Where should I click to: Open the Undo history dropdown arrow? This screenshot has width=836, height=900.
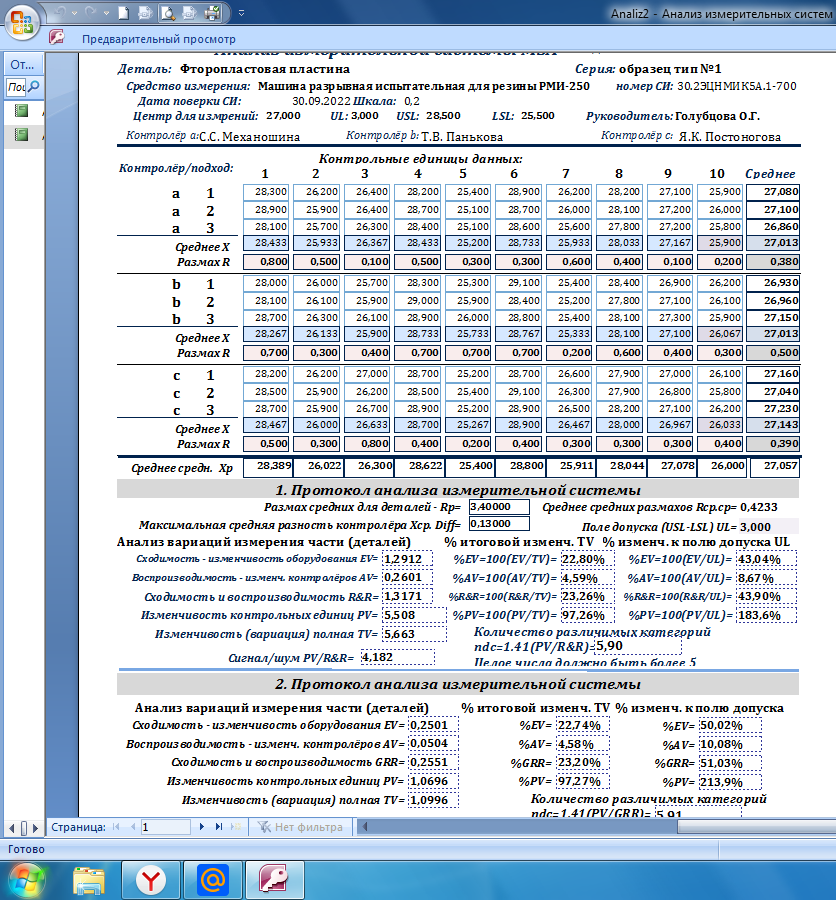pyautogui.click(x=75, y=13)
